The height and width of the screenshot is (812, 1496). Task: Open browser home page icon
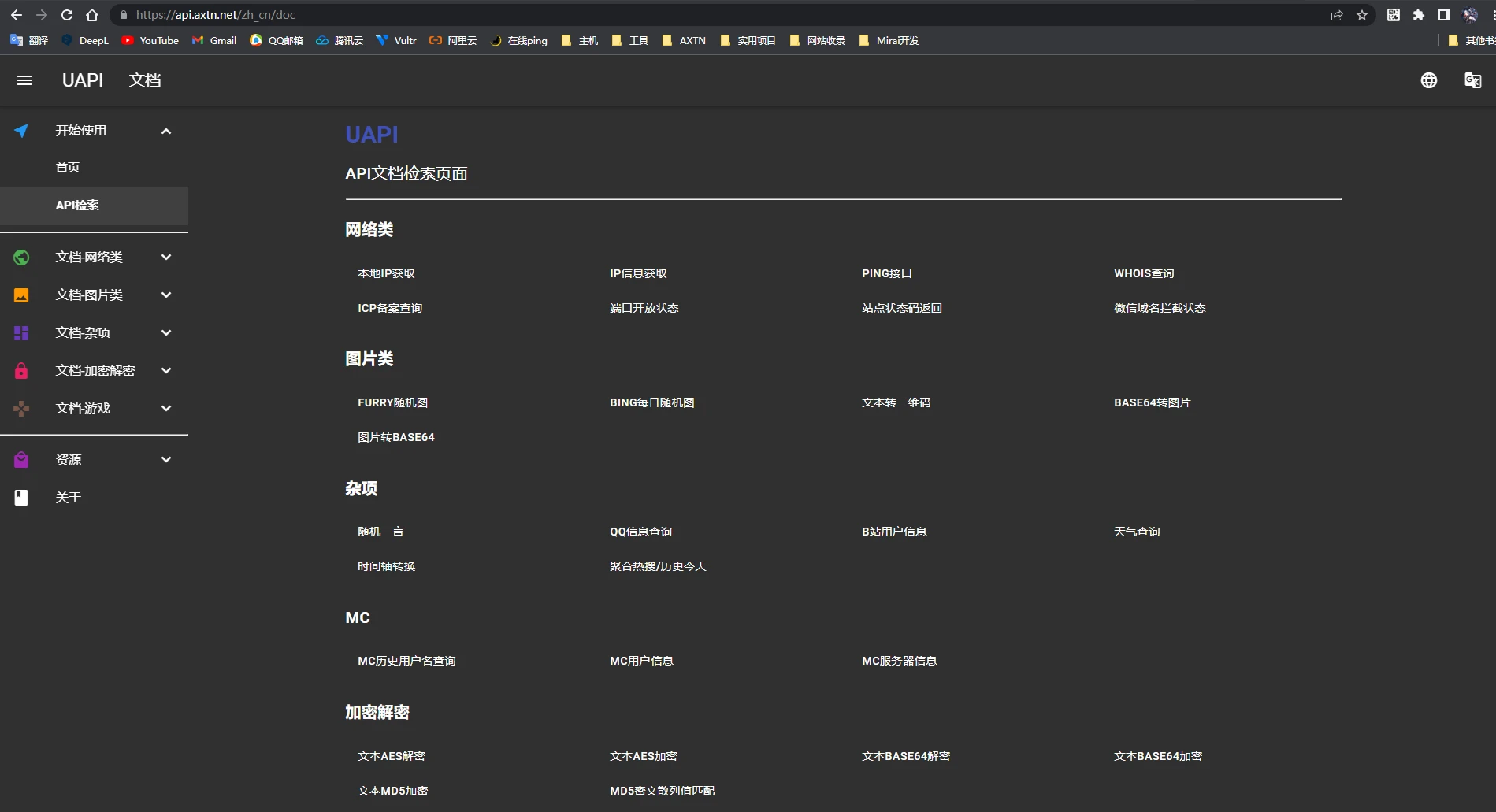pyautogui.click(x=92, y=15)
